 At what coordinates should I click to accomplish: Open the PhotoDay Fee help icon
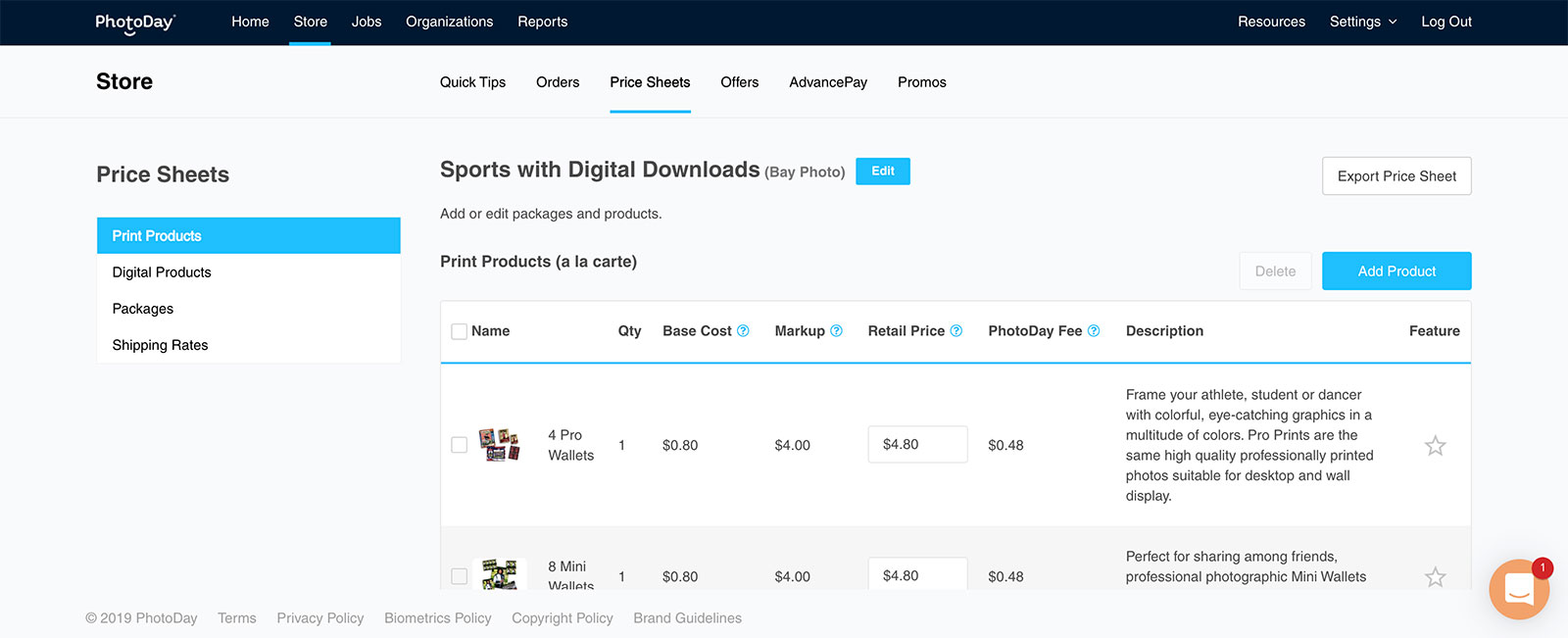(1094, 331)
